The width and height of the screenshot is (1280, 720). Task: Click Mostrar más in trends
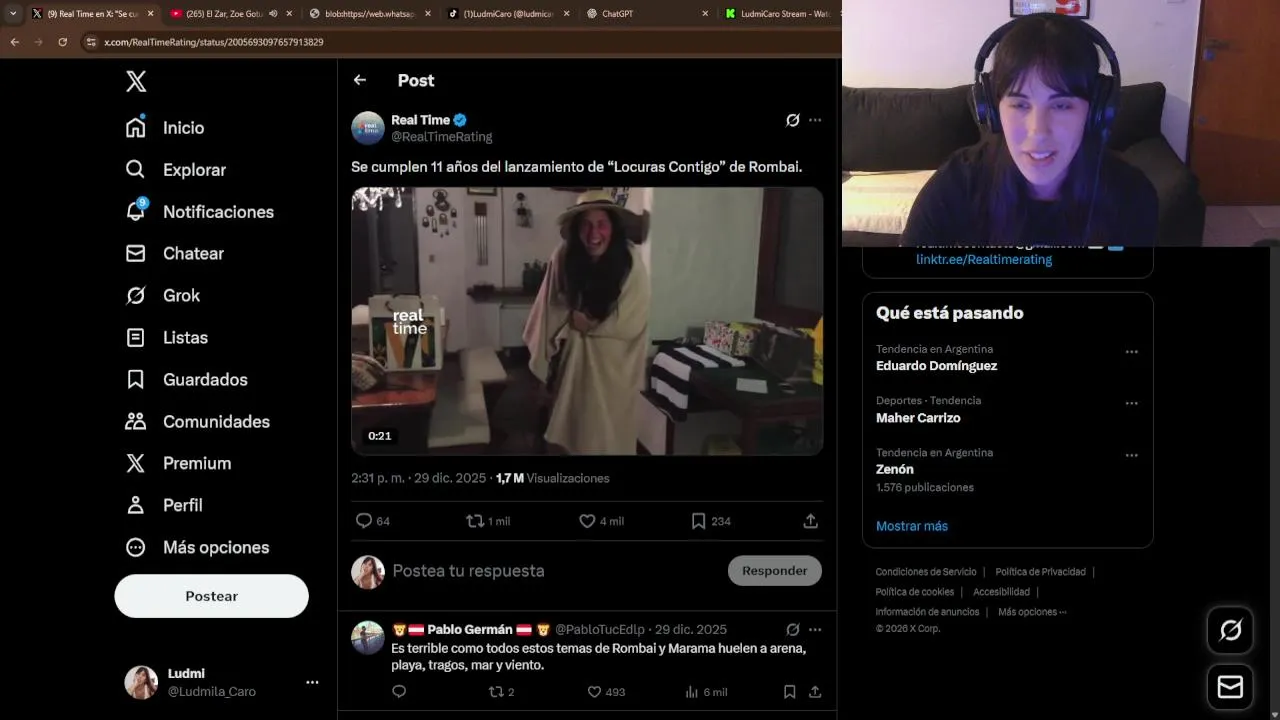click(x=912, y=526)
